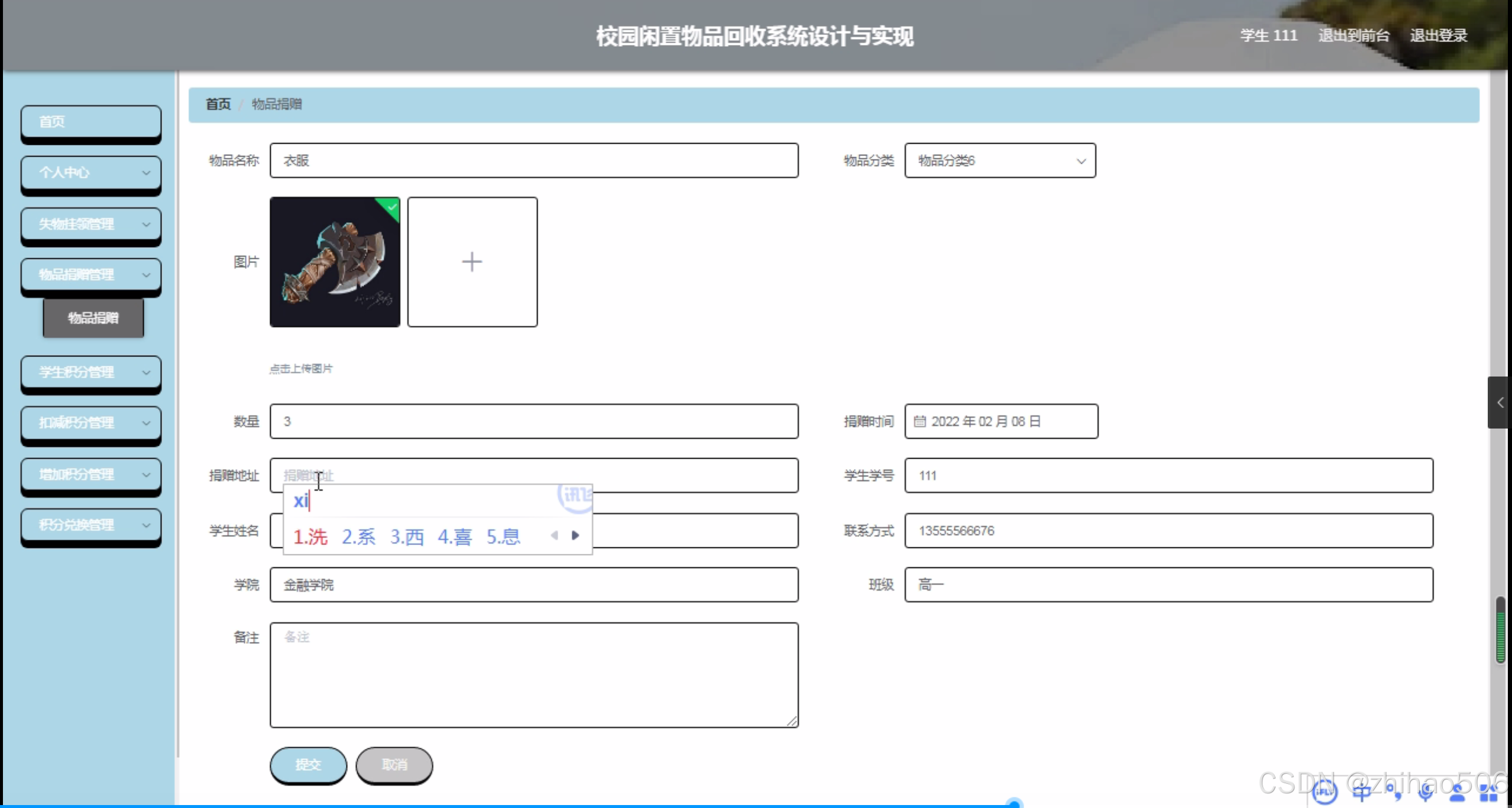Open the 首页 sidebar menu item
The width and height of the screenshot is (1512, 808).
tap(90, 122)
